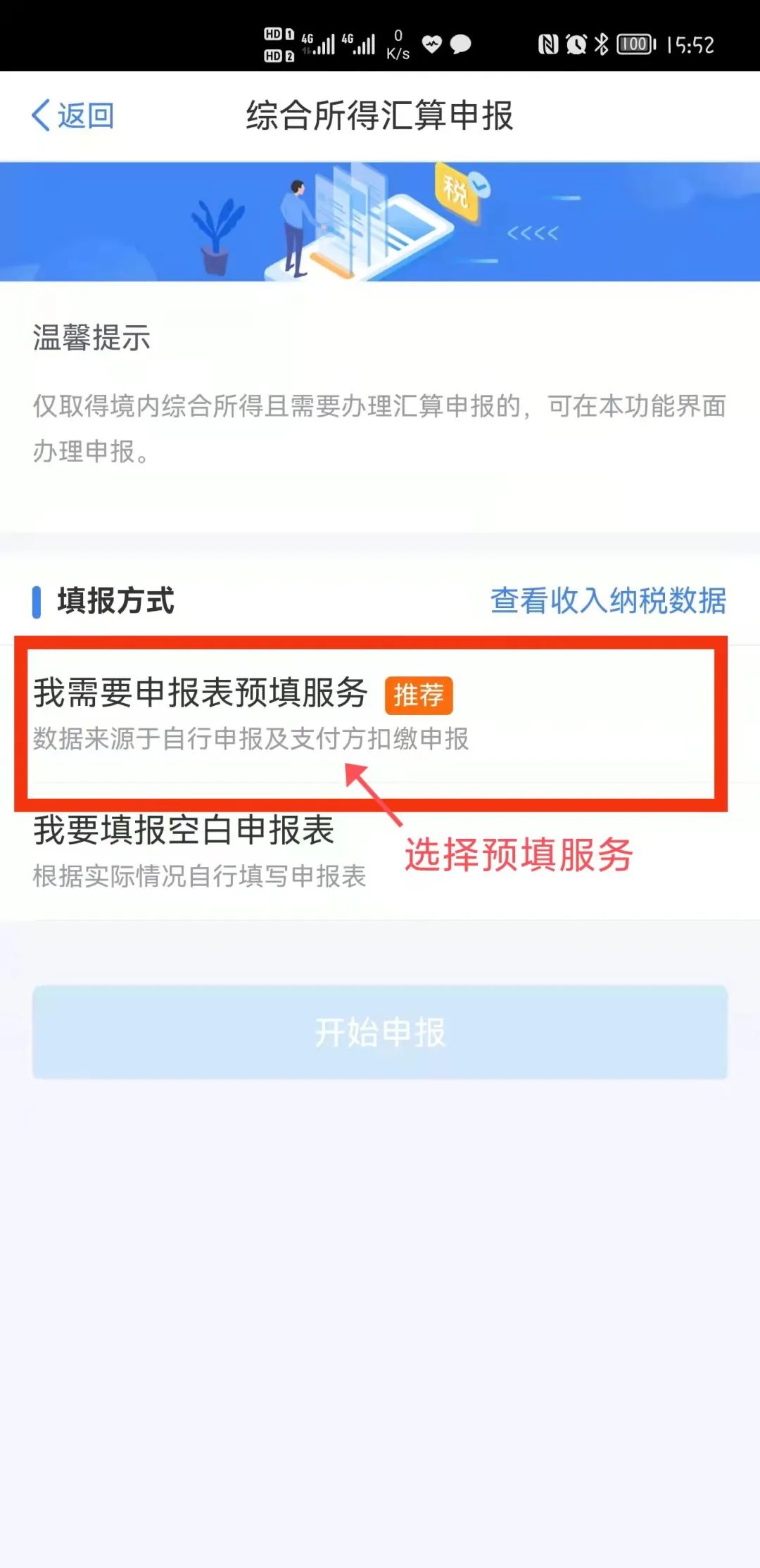The height and width of the screenshot is (1568, 760).
Task: Tap the alarm clock status icon
Action: (x=576, y=45)
